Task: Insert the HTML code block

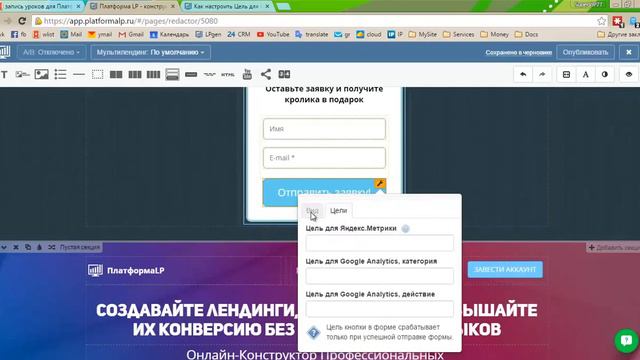Action: tap(228, 75)
